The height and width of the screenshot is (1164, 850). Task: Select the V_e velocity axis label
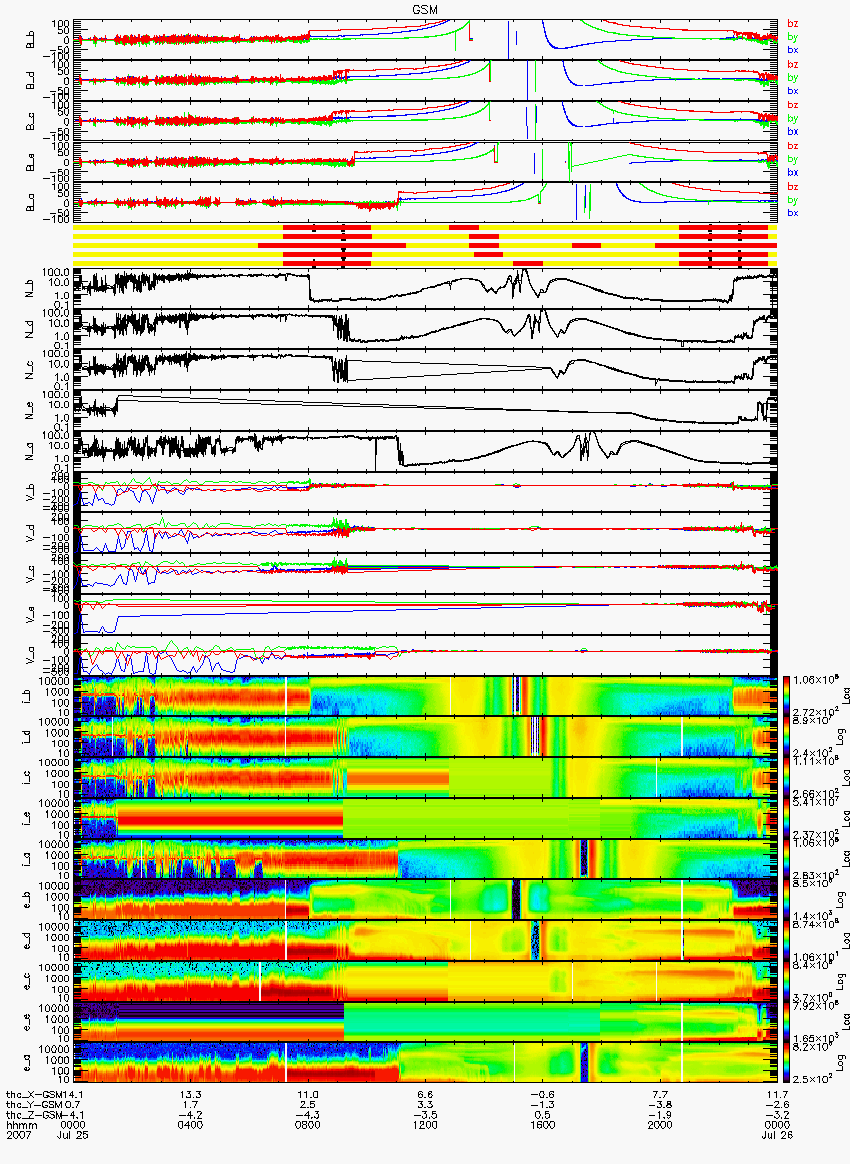point(30,614)
